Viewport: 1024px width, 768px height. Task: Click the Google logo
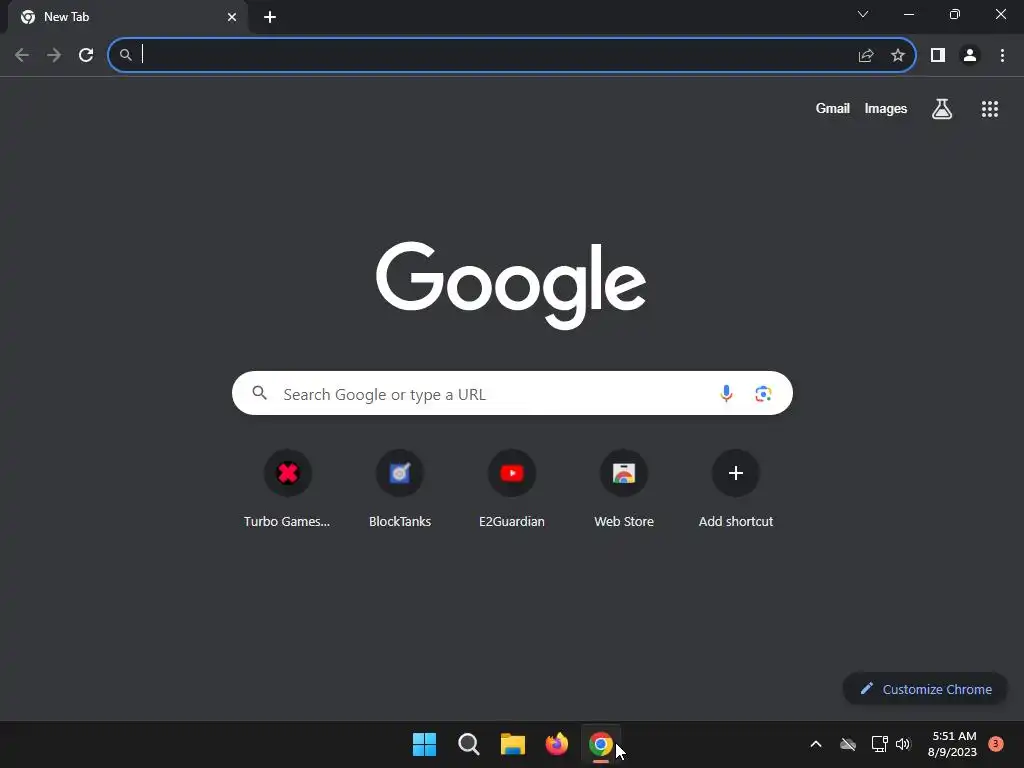point(511,285)
